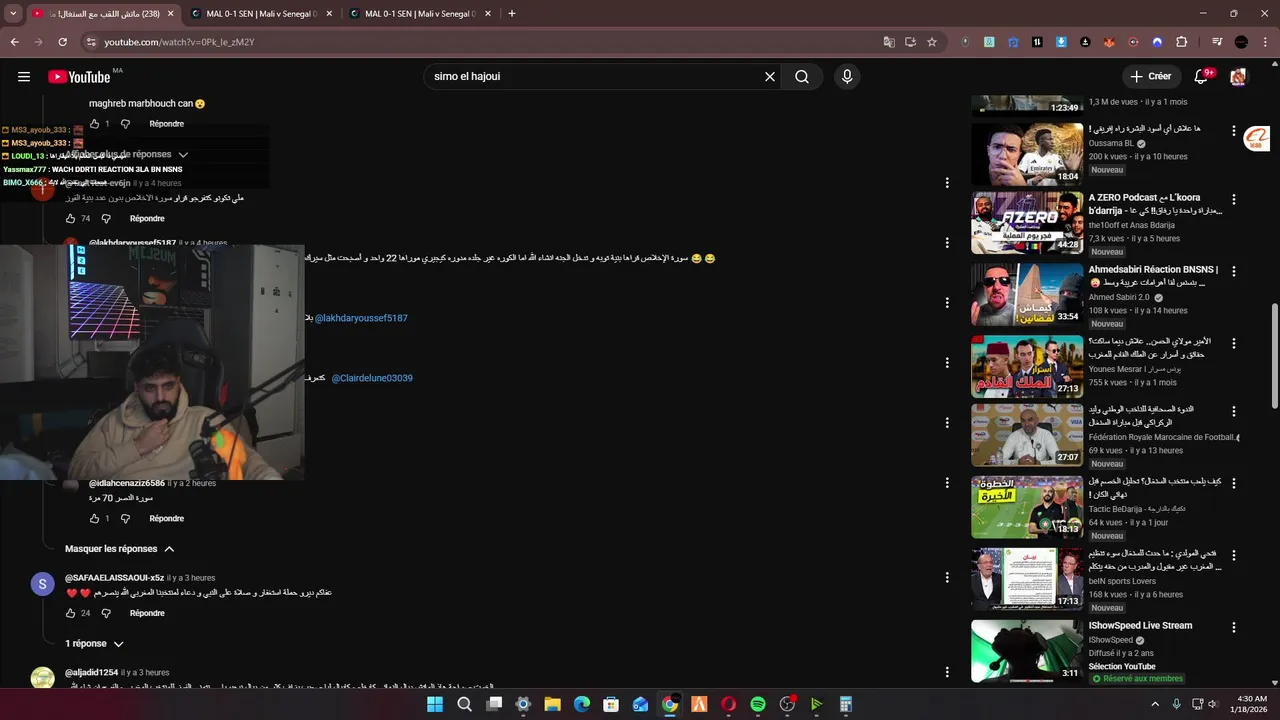Collapse replies via 'Masquer les réponses'
Image resolution: width=1280 pixels, height=720 pixels.
[120, 549]
